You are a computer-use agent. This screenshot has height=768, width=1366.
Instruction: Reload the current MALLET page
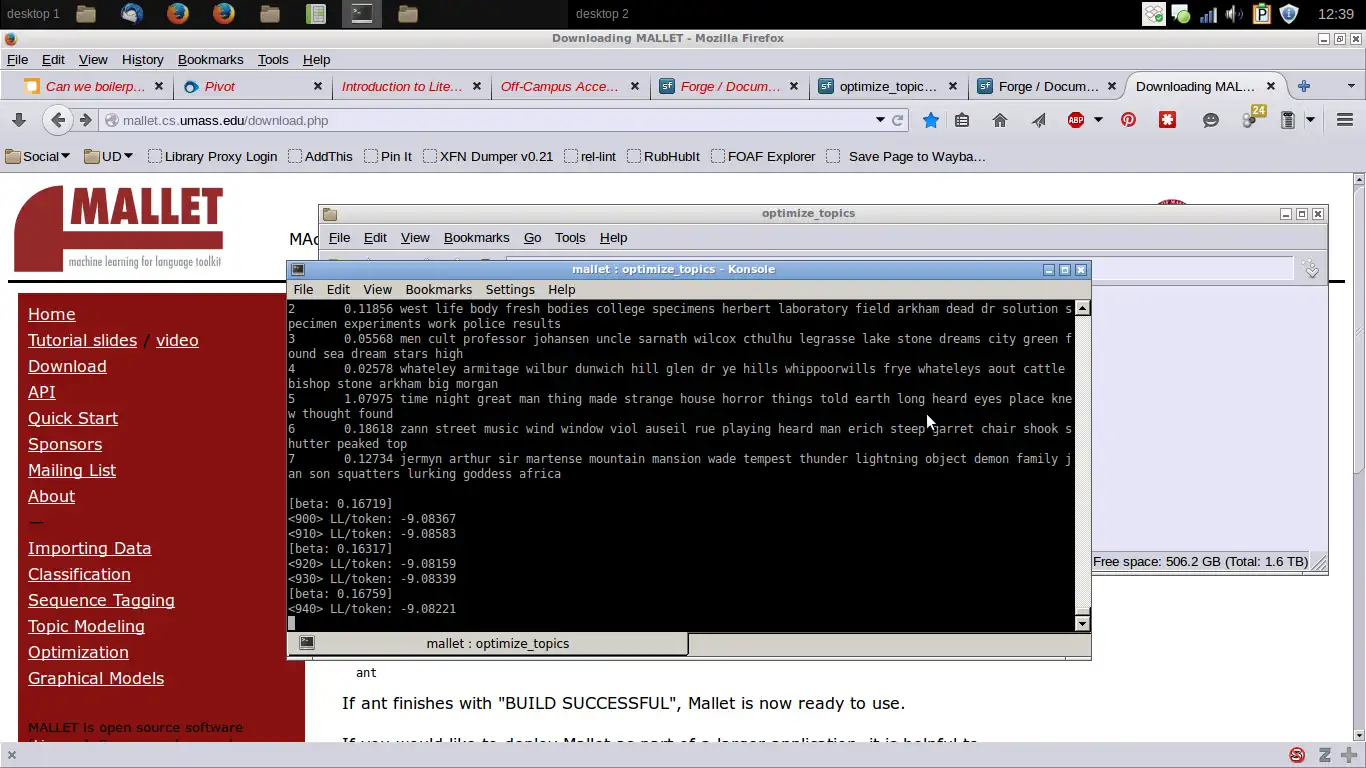(898, 120)
